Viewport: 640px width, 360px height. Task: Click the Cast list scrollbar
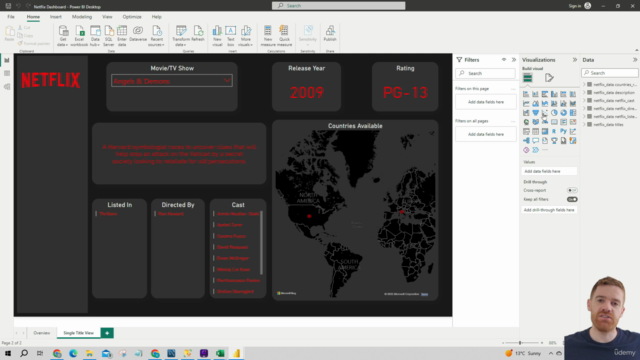pos(262,243)
